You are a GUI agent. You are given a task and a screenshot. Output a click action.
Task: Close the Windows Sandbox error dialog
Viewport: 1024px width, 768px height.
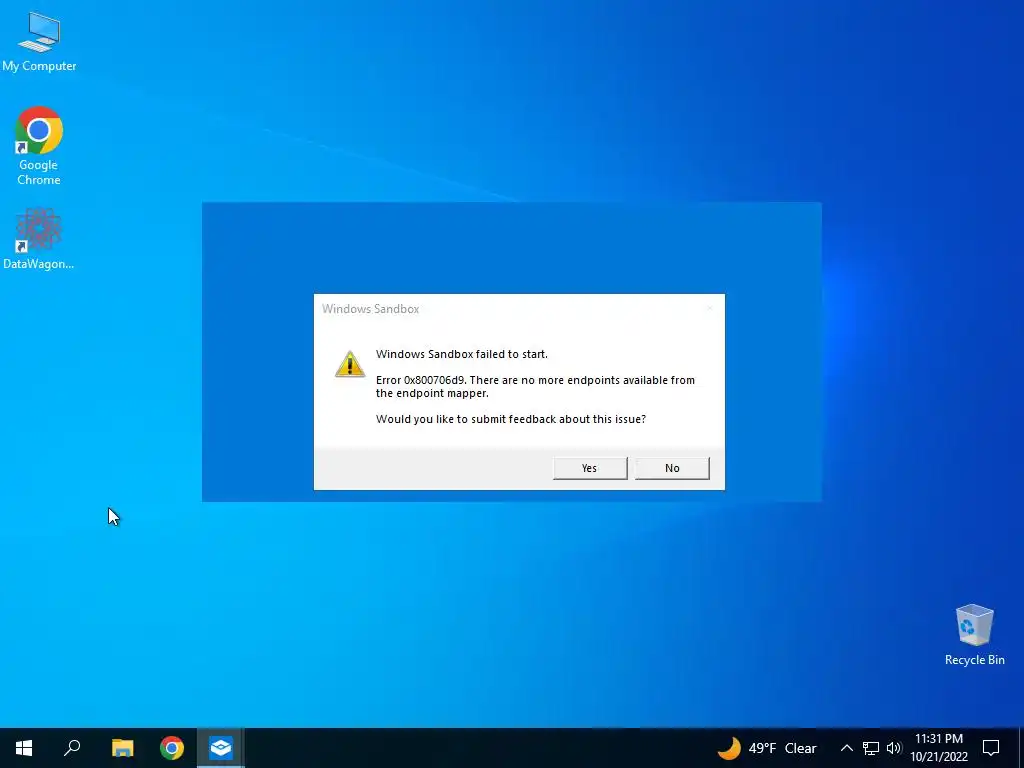click(710, 308)
